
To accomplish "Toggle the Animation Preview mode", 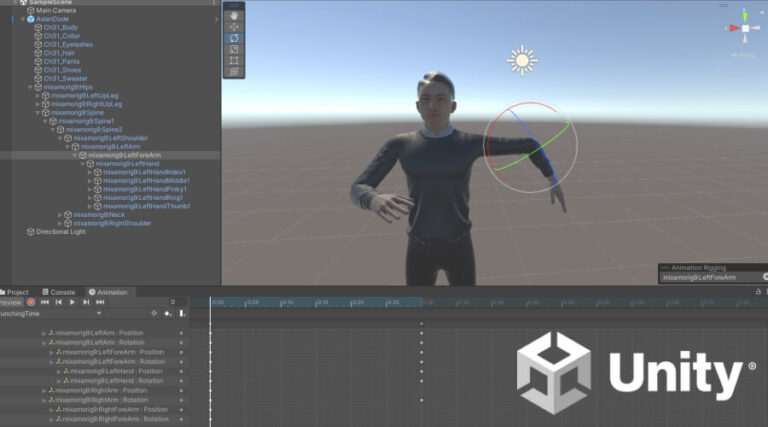I will pos(10,302).
